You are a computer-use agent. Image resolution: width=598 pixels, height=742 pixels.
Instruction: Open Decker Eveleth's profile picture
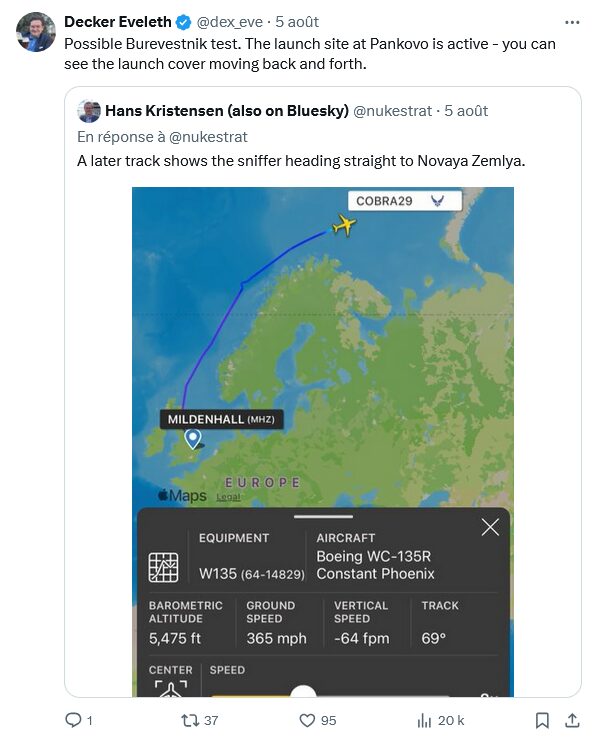[x=35, y=32]
